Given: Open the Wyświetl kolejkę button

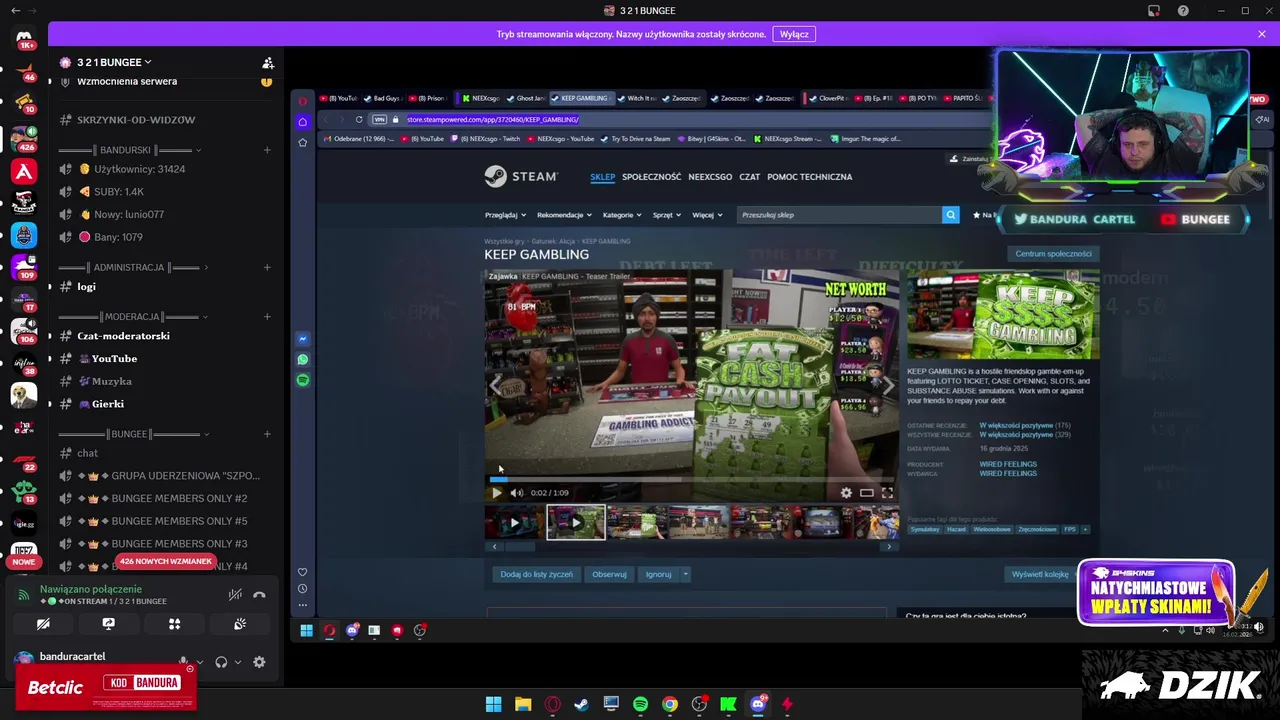Looking at the screenshot, I should 1040,574.
